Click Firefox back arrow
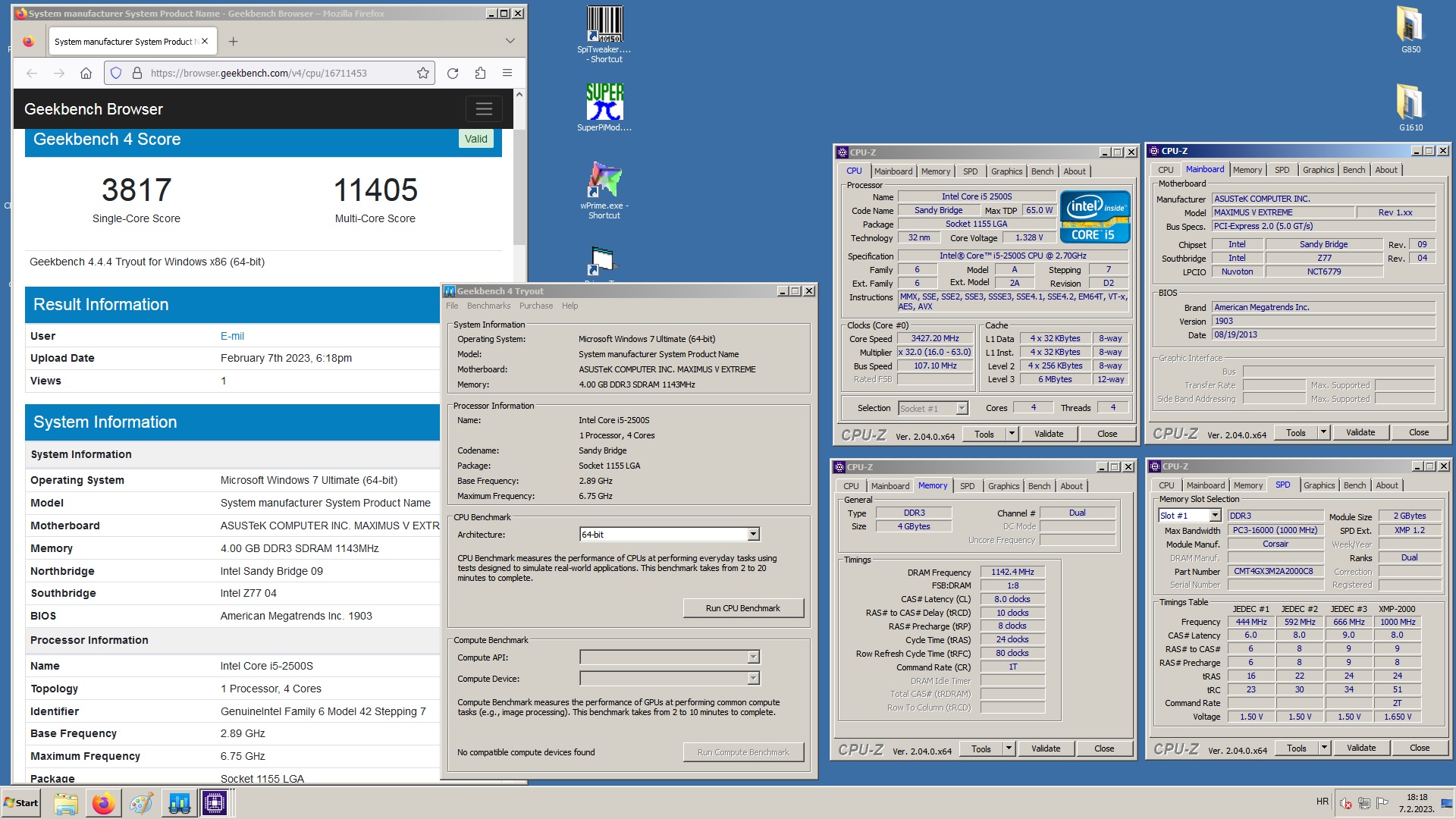 click(x=32, y=73)
